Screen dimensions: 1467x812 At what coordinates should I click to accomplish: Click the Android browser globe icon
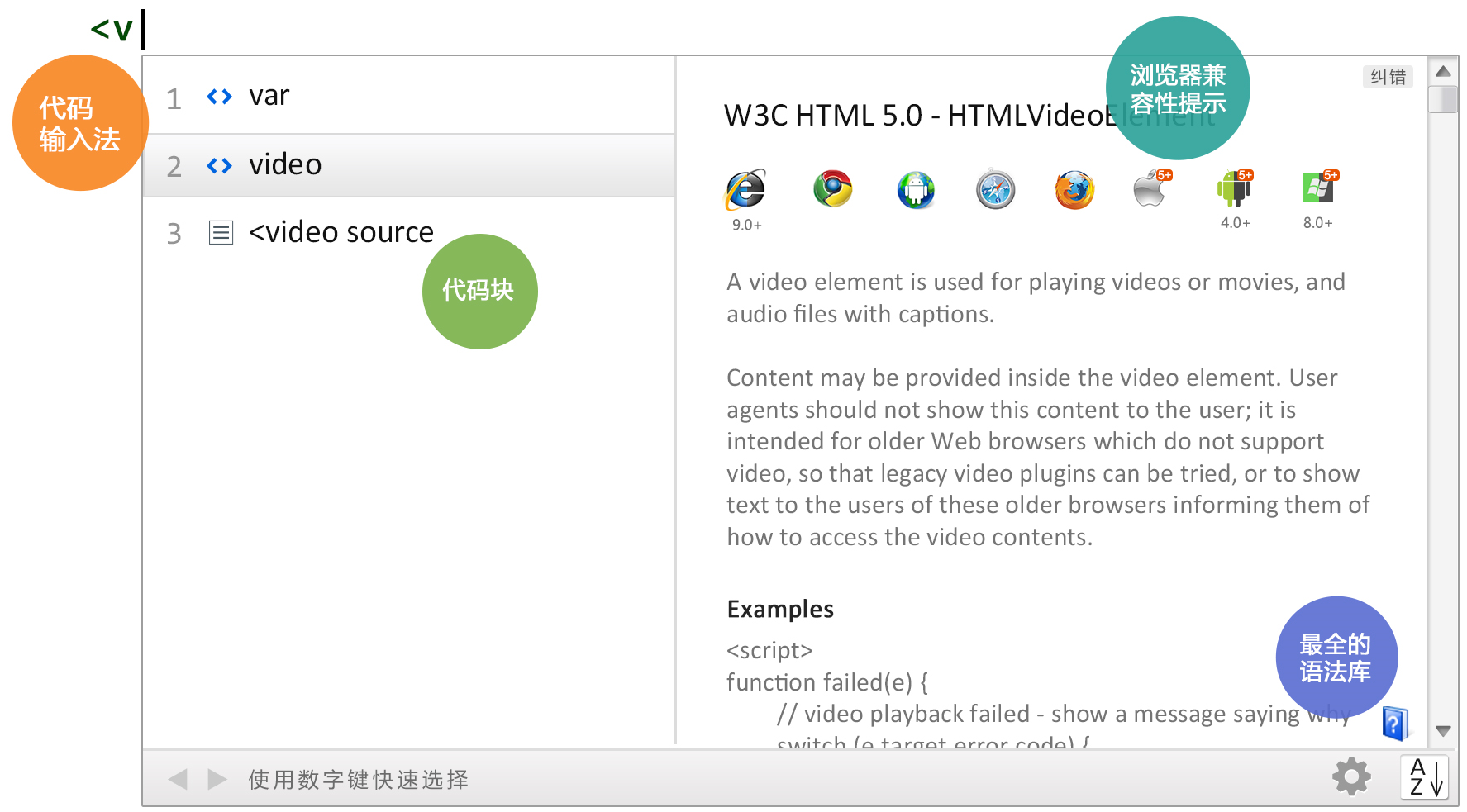pyautogui.click(x=916, y=190)
